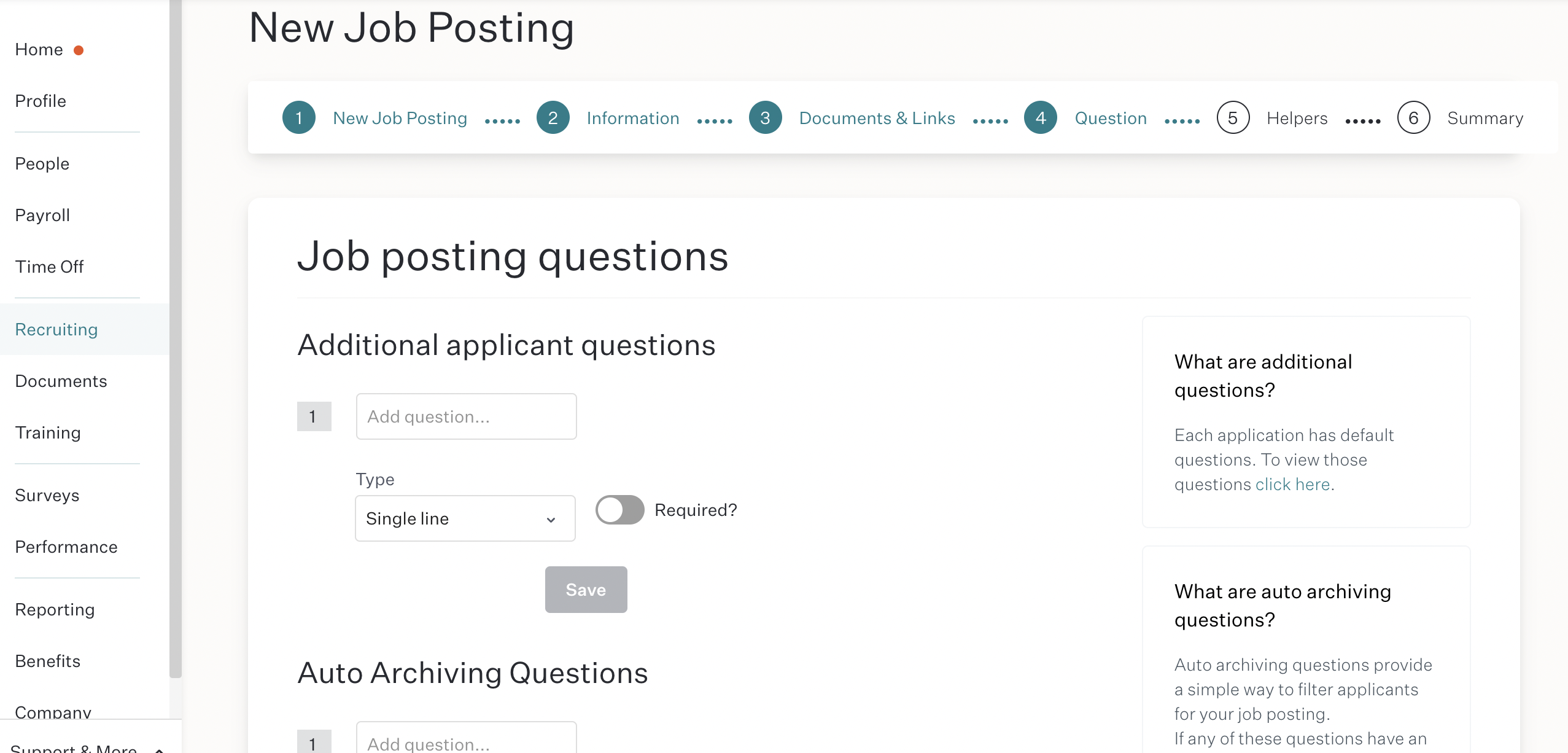The width and height of the screenshot is (1568, 753).
Task: Click the sidebar vertical scrollbar
Action: coord(176,338)
